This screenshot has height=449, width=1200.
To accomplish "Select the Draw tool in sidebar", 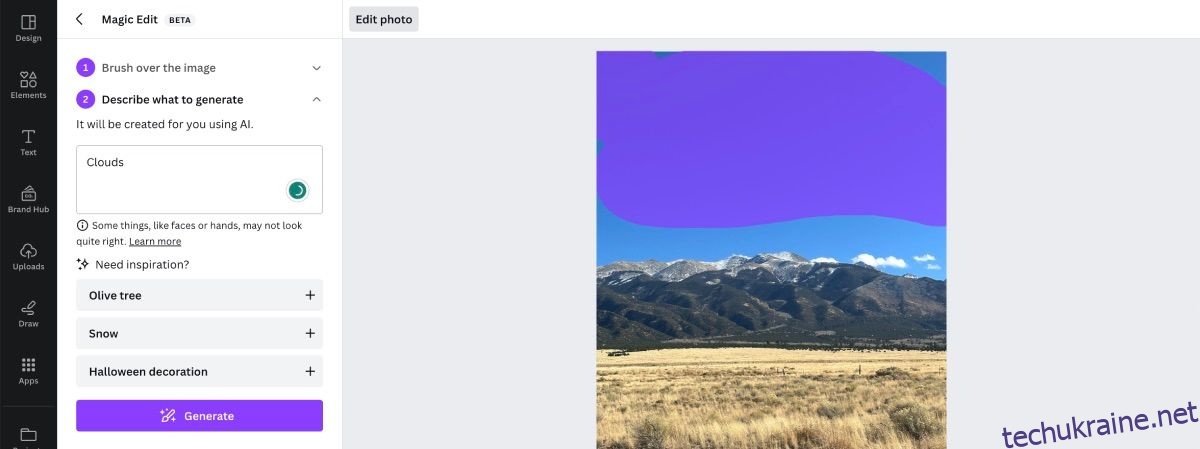I will coord(28,313).
